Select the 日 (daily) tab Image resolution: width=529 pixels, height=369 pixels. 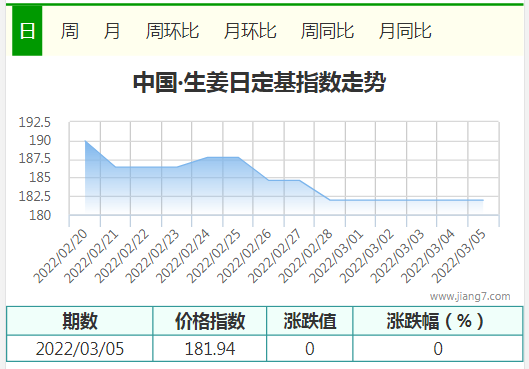[x=27, y=31]
